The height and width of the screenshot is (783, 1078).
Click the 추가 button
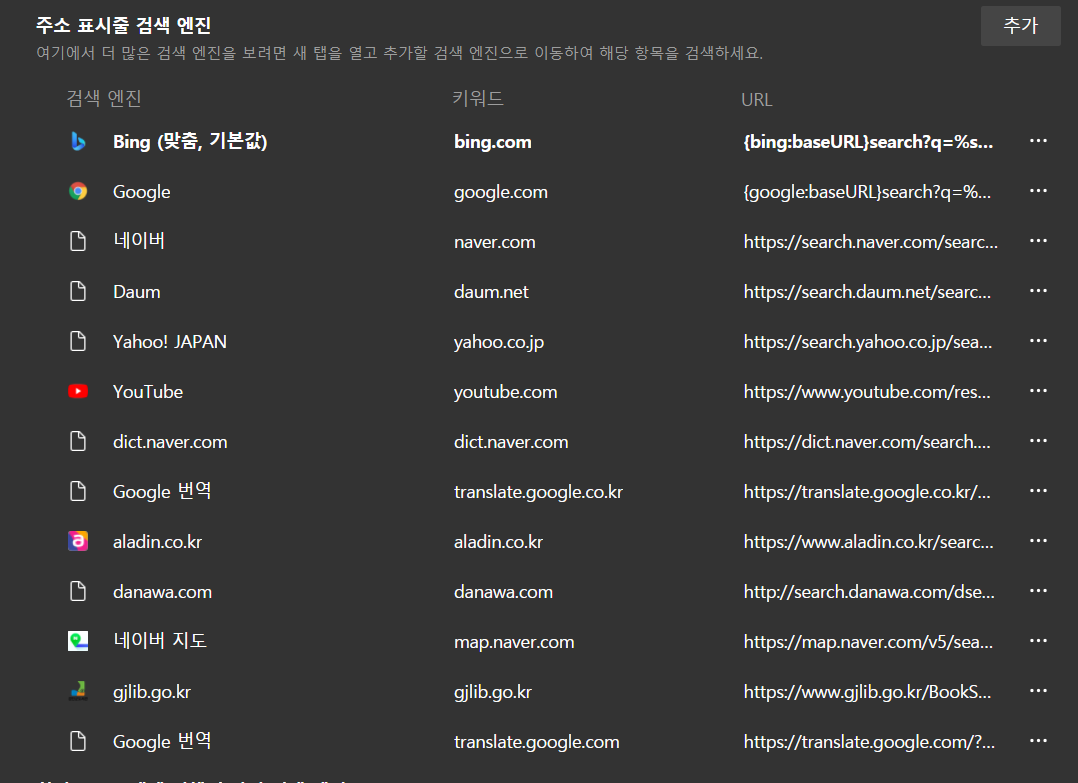point(1020,25)
